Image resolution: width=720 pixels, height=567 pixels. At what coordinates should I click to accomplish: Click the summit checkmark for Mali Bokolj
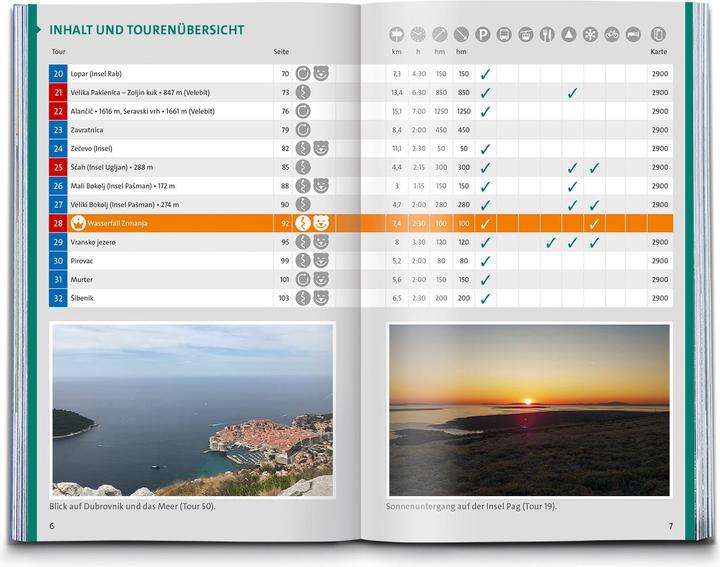point(572,186)
